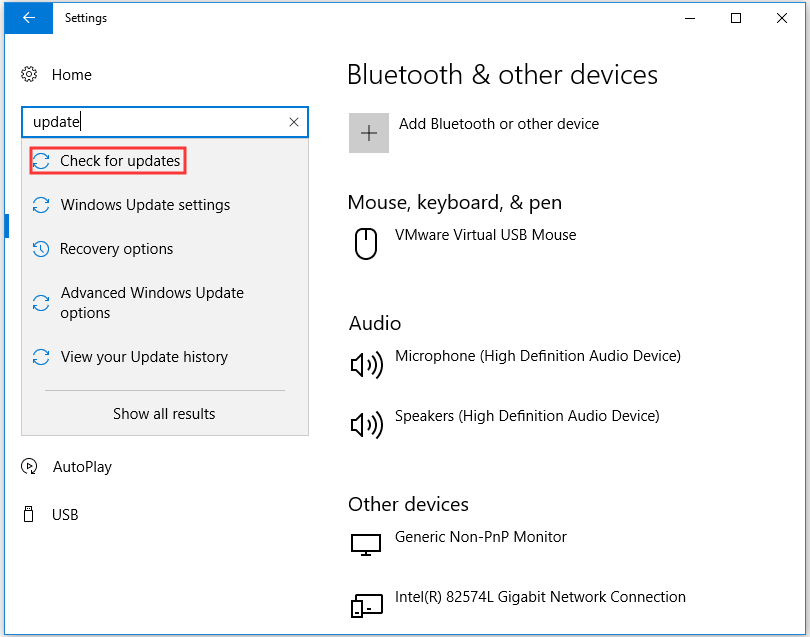
Task: Open Advanced Windows Update options result
Action: (x=165, y=303)
